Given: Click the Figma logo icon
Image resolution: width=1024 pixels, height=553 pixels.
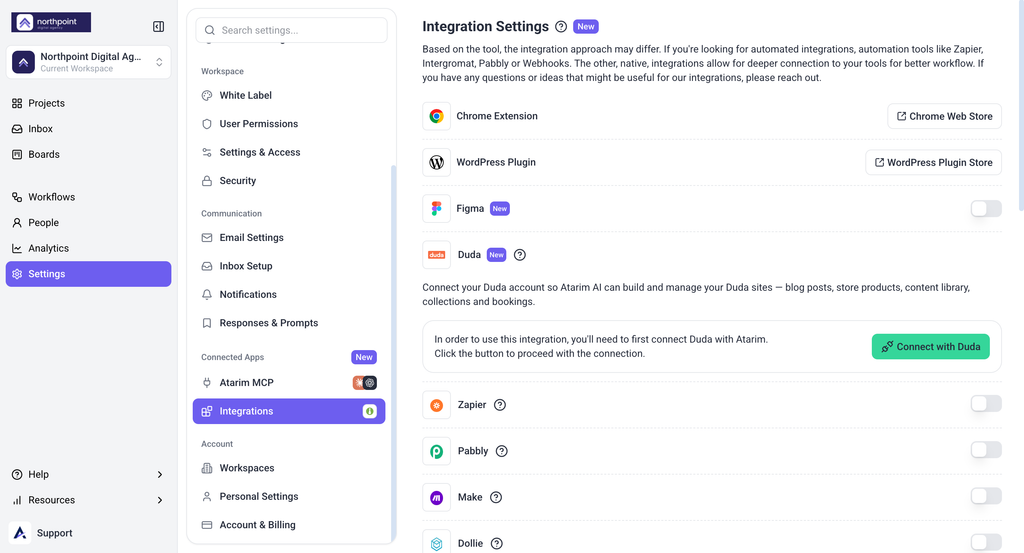Looking at the screenshot, I should coord(436,209).
